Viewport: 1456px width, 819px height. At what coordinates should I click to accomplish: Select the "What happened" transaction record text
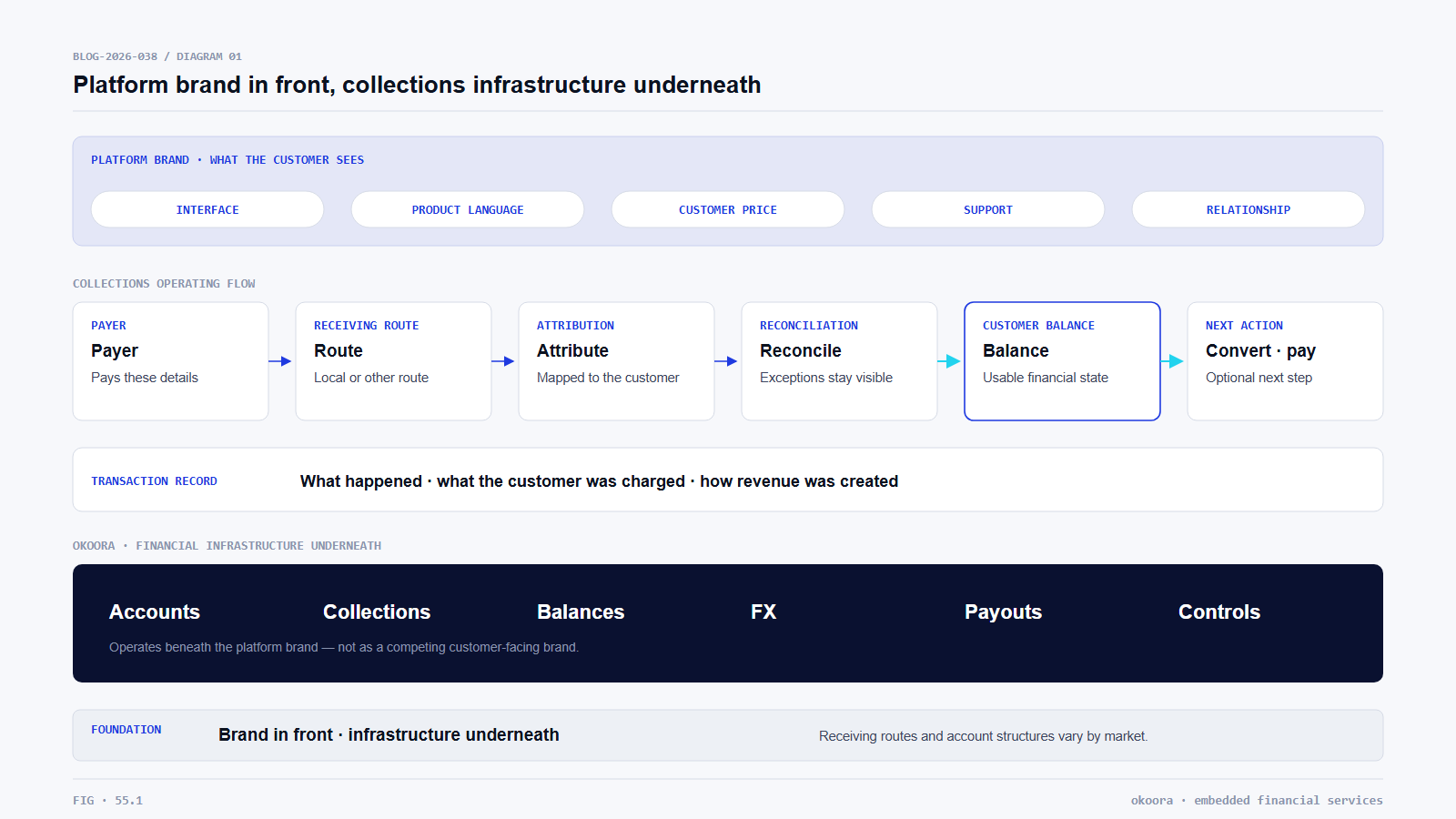[x=599, y=481]
